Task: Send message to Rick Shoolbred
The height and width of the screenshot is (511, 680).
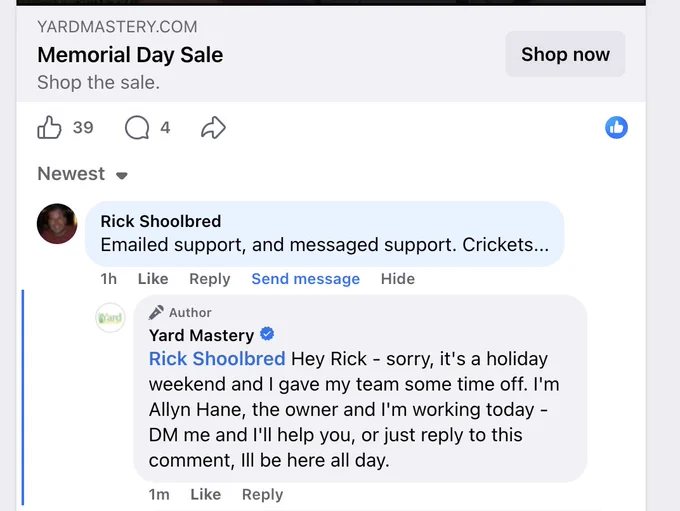Action: (x=306, y=279)
